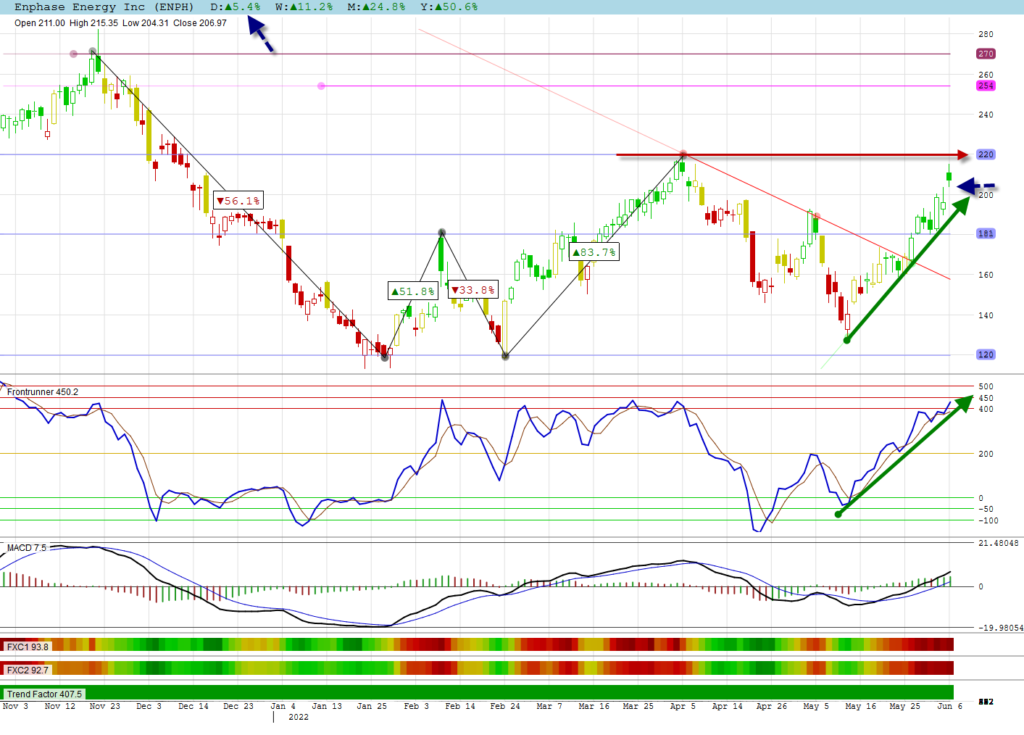This screenshot has height=735, width=1024.
Task: Click the 2022 year label
Action: pyautogui.click(x=298, y=717)
